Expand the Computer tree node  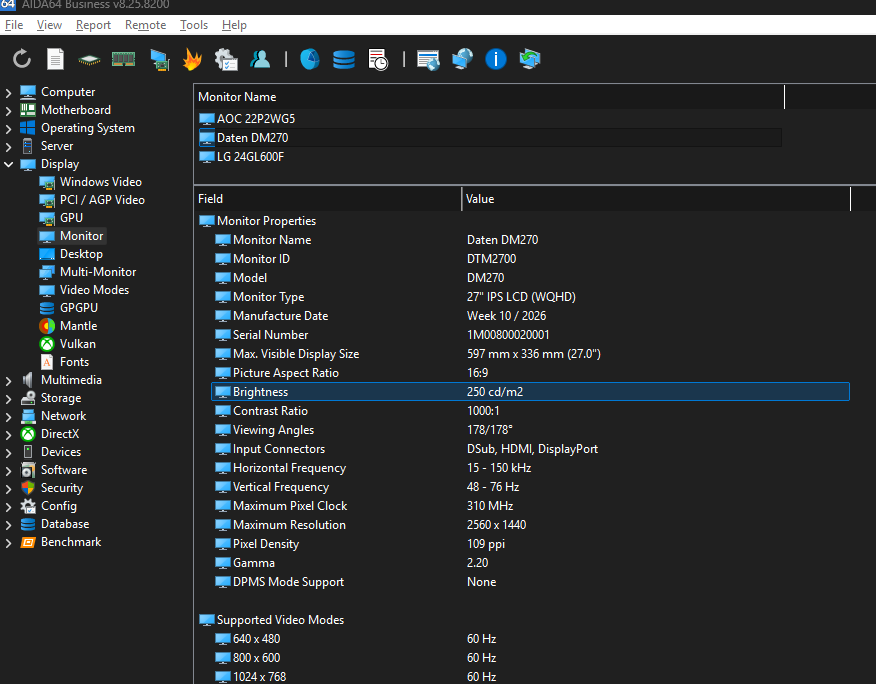pyautogui.click(x=9, y=92)
